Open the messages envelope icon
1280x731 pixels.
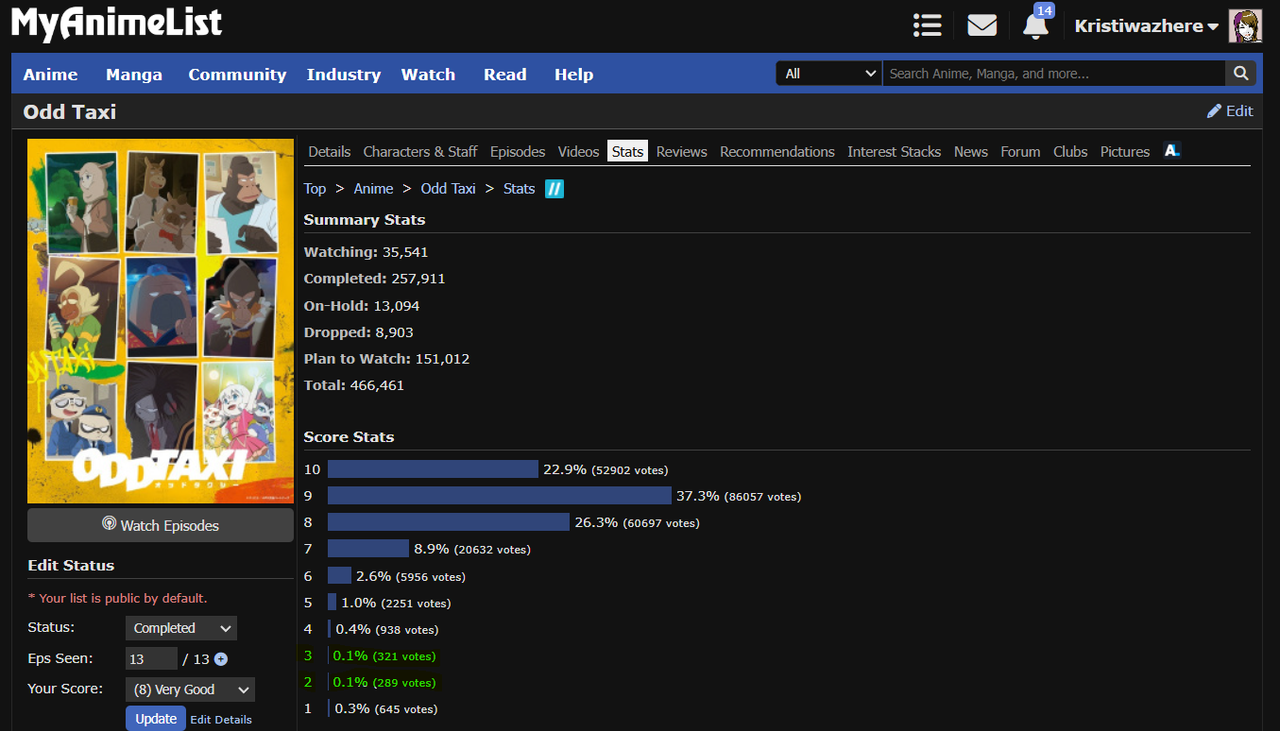point(982,26)
